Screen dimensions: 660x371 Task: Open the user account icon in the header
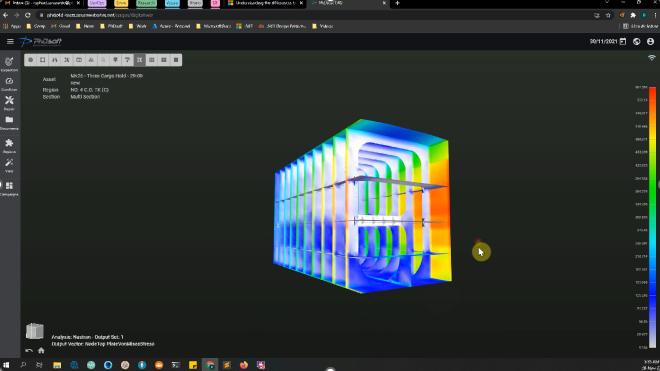point(650,41)
